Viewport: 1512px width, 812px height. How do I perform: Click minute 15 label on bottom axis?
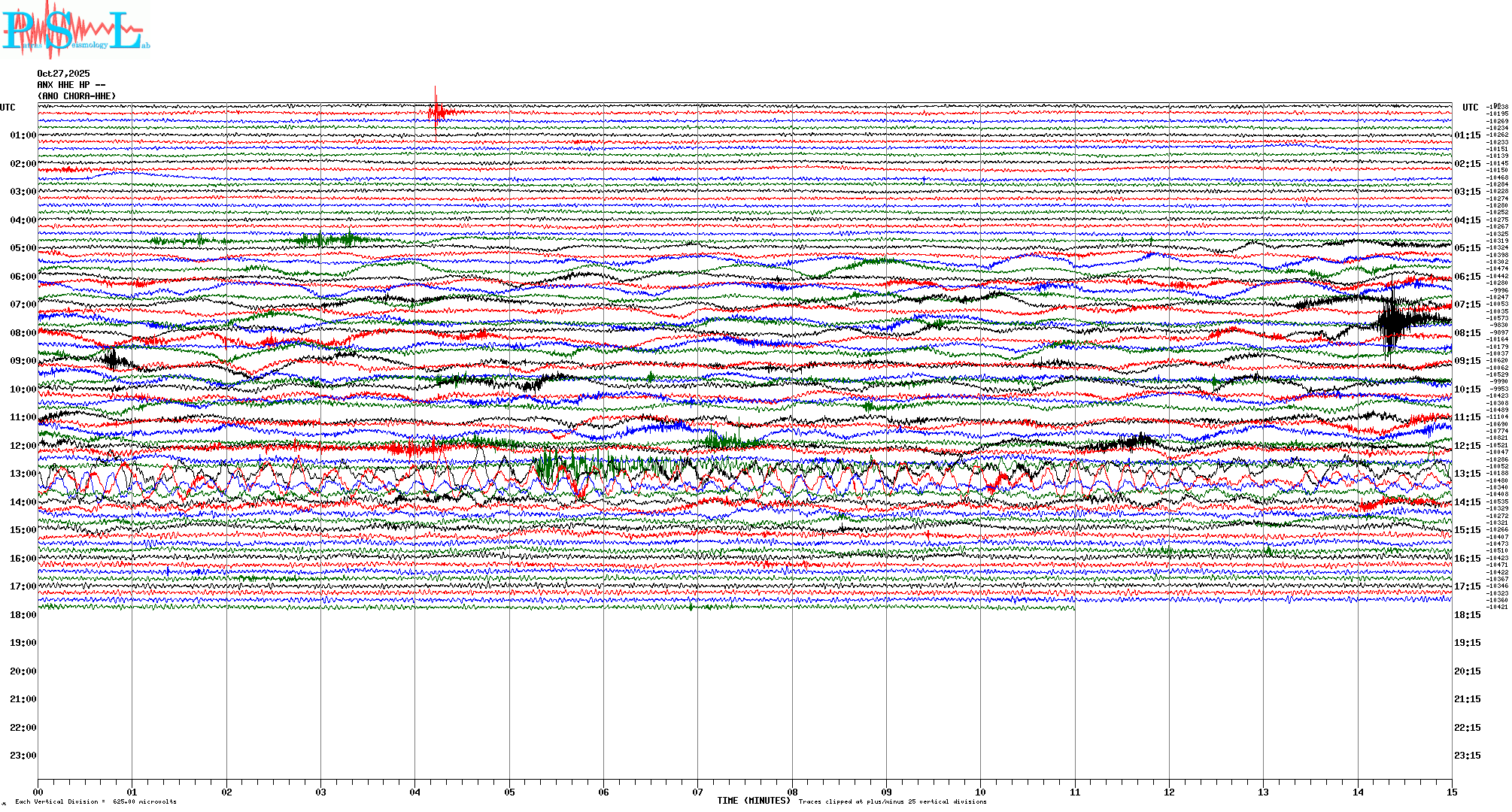tap(1452, 792)
